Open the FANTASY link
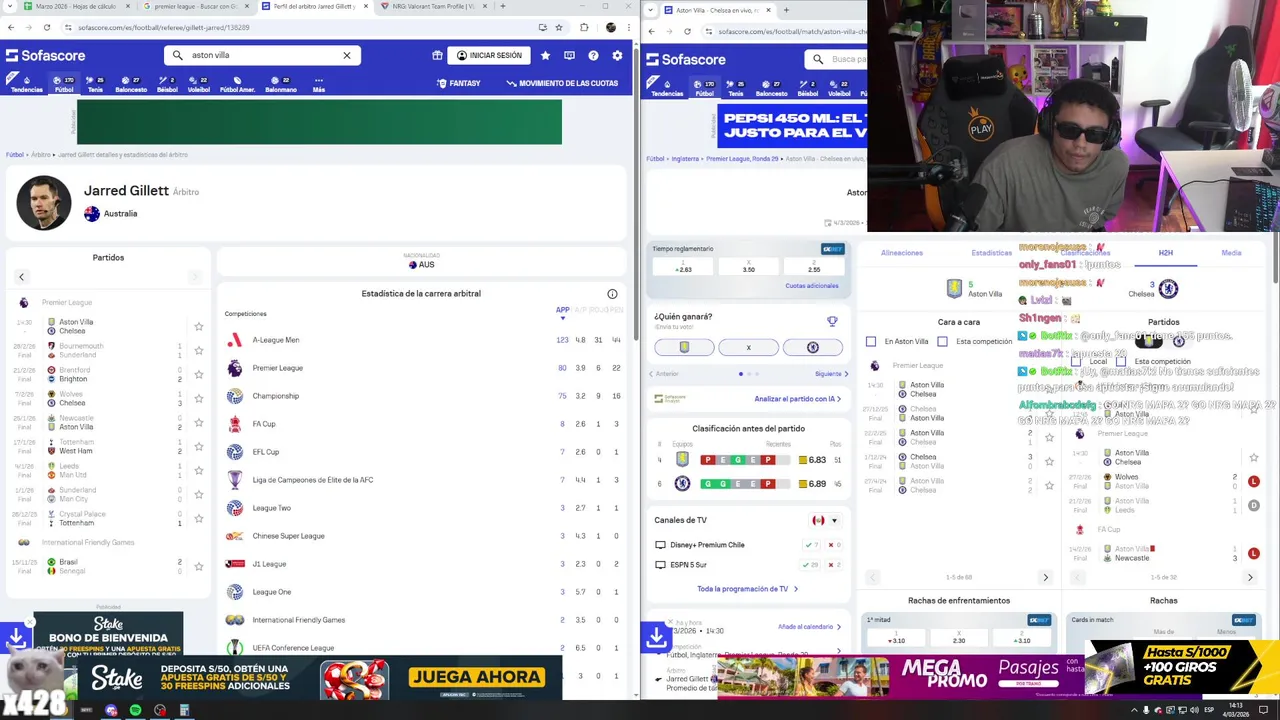This screenshot has width=1280, height=720. pos(459,83)
